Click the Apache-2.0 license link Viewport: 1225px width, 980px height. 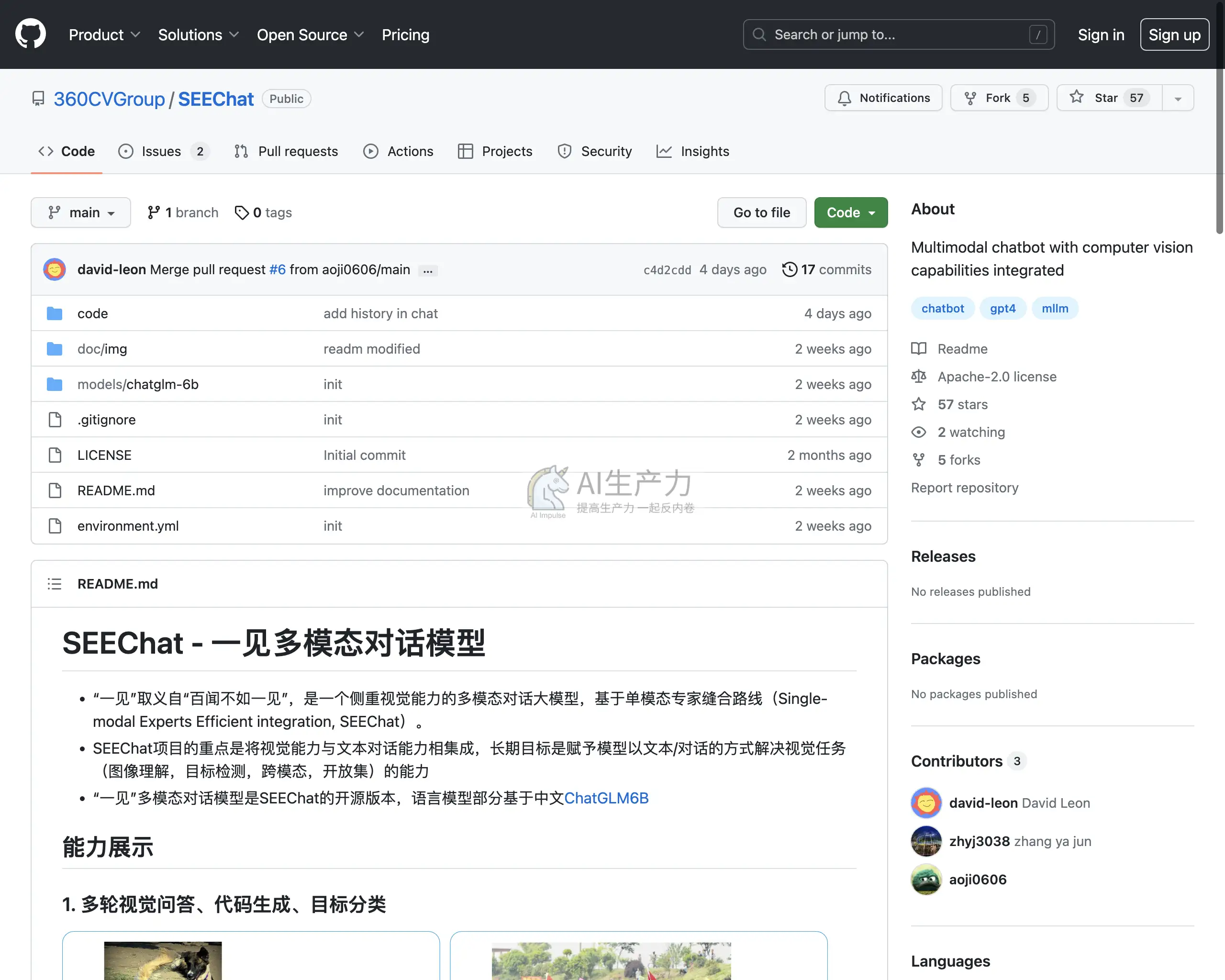coord(997,377)
